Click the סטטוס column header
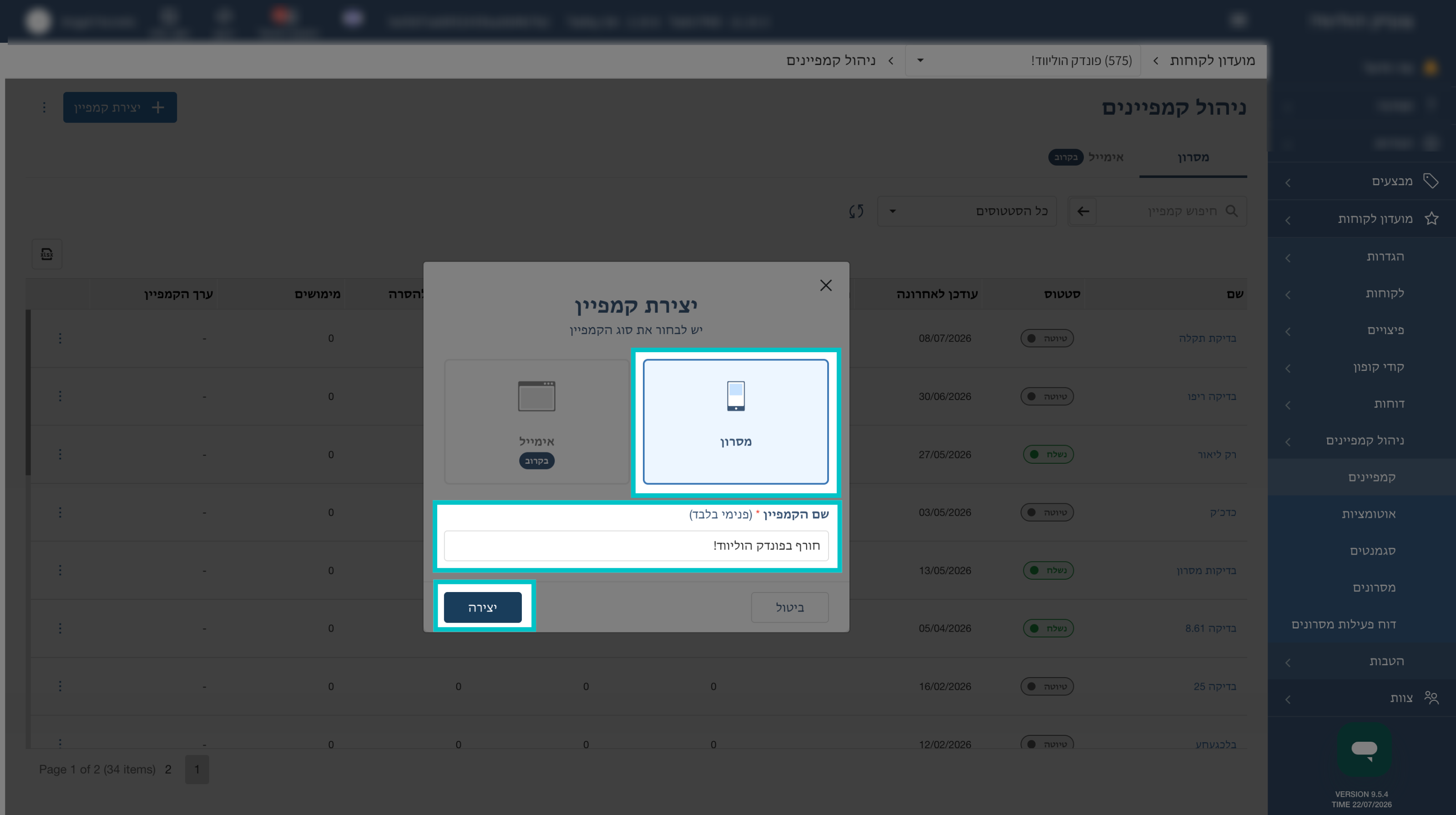The height and width of the screenshot is (815, 1456). (x=1062, y=294)
